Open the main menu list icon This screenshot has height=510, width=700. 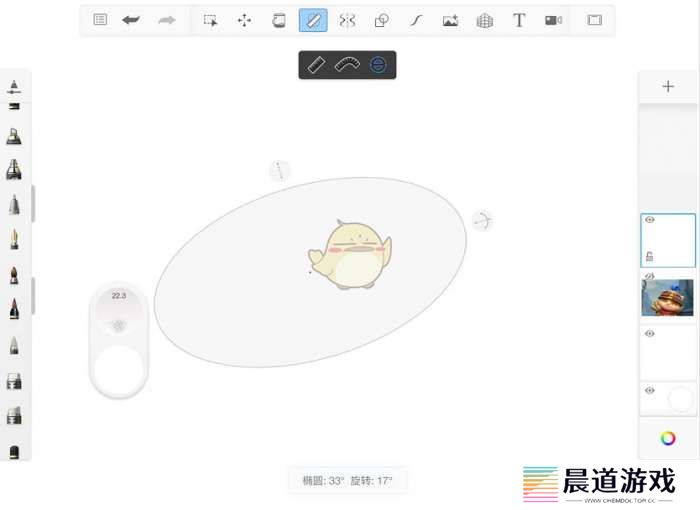[x=100, y=20]
